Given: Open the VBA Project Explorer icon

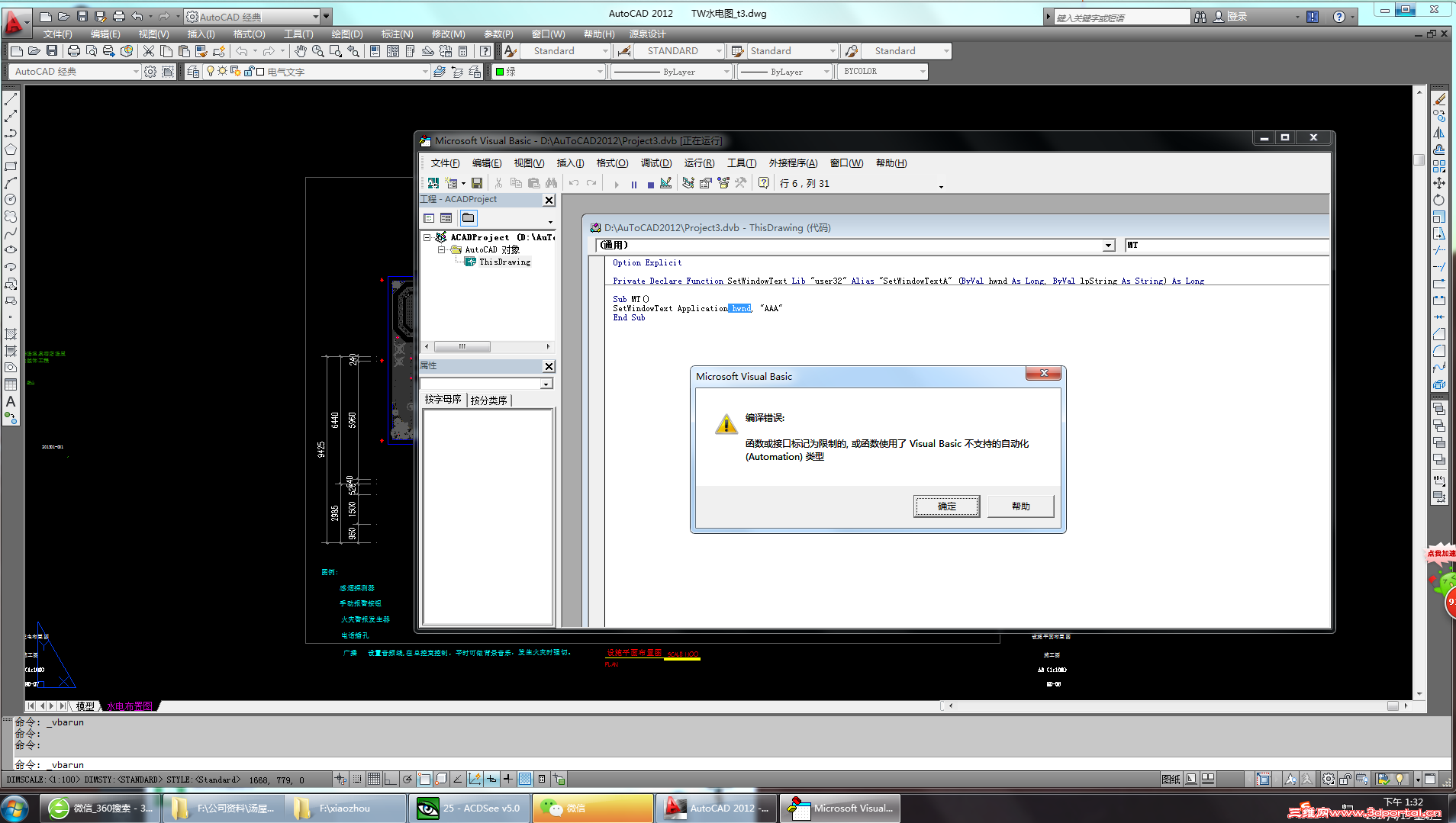Looking at the screenshot, I should (688, 183).
